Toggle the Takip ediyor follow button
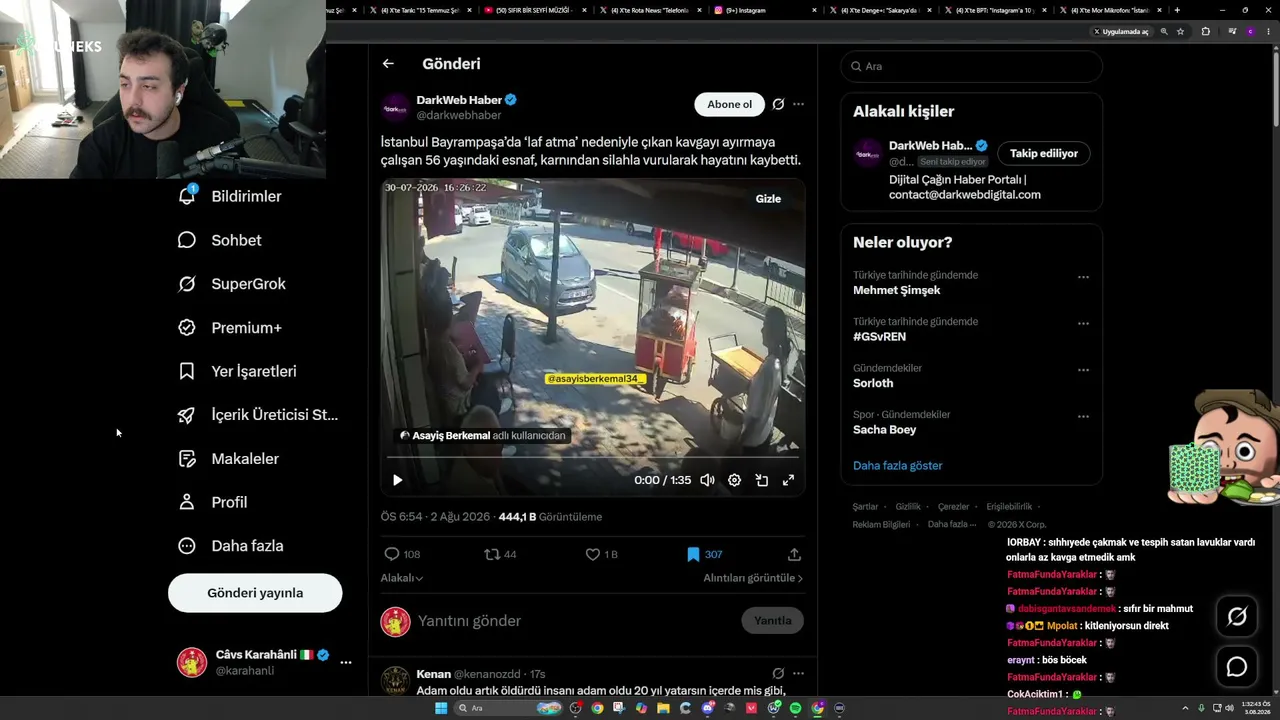 1043,154
